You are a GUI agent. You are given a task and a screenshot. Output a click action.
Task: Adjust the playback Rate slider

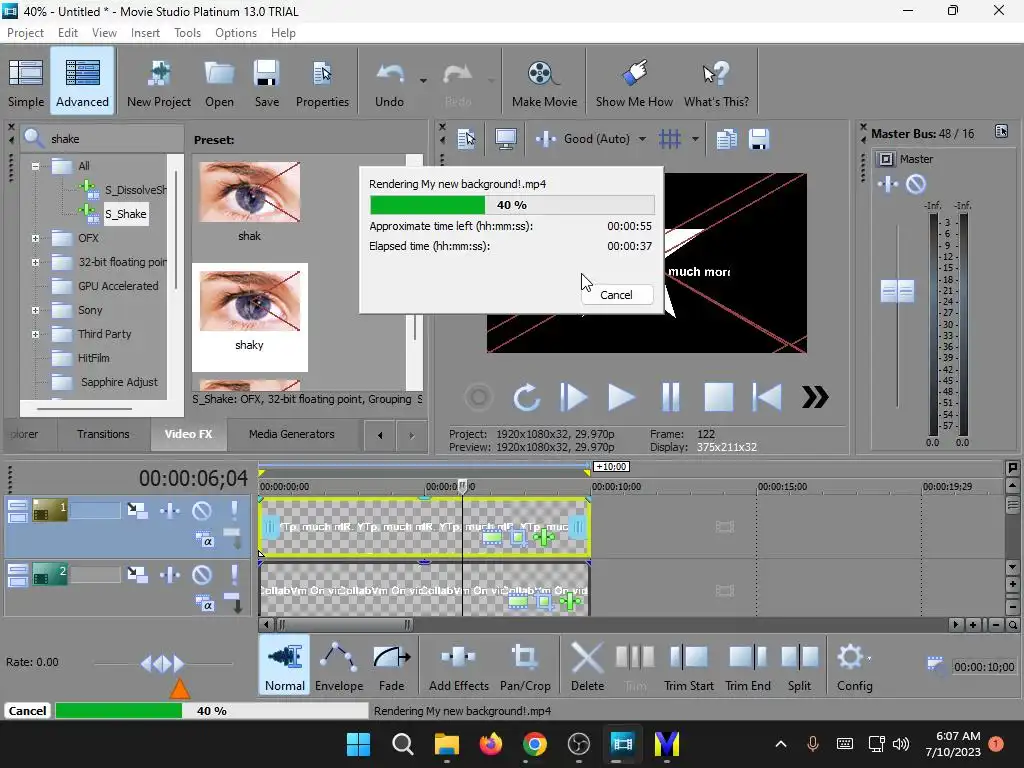[163, 664]
